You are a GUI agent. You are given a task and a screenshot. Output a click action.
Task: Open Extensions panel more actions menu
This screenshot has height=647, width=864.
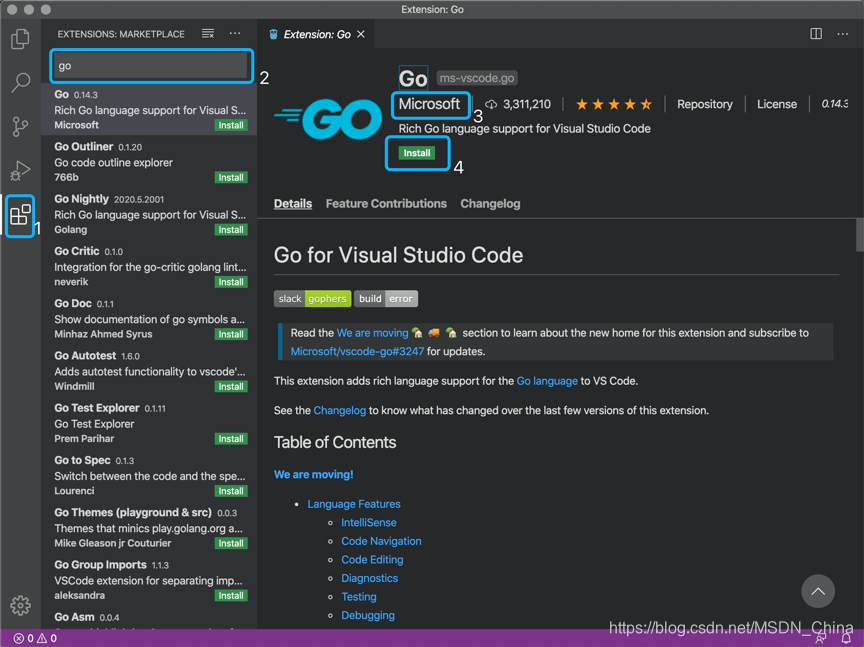[235, 34]
